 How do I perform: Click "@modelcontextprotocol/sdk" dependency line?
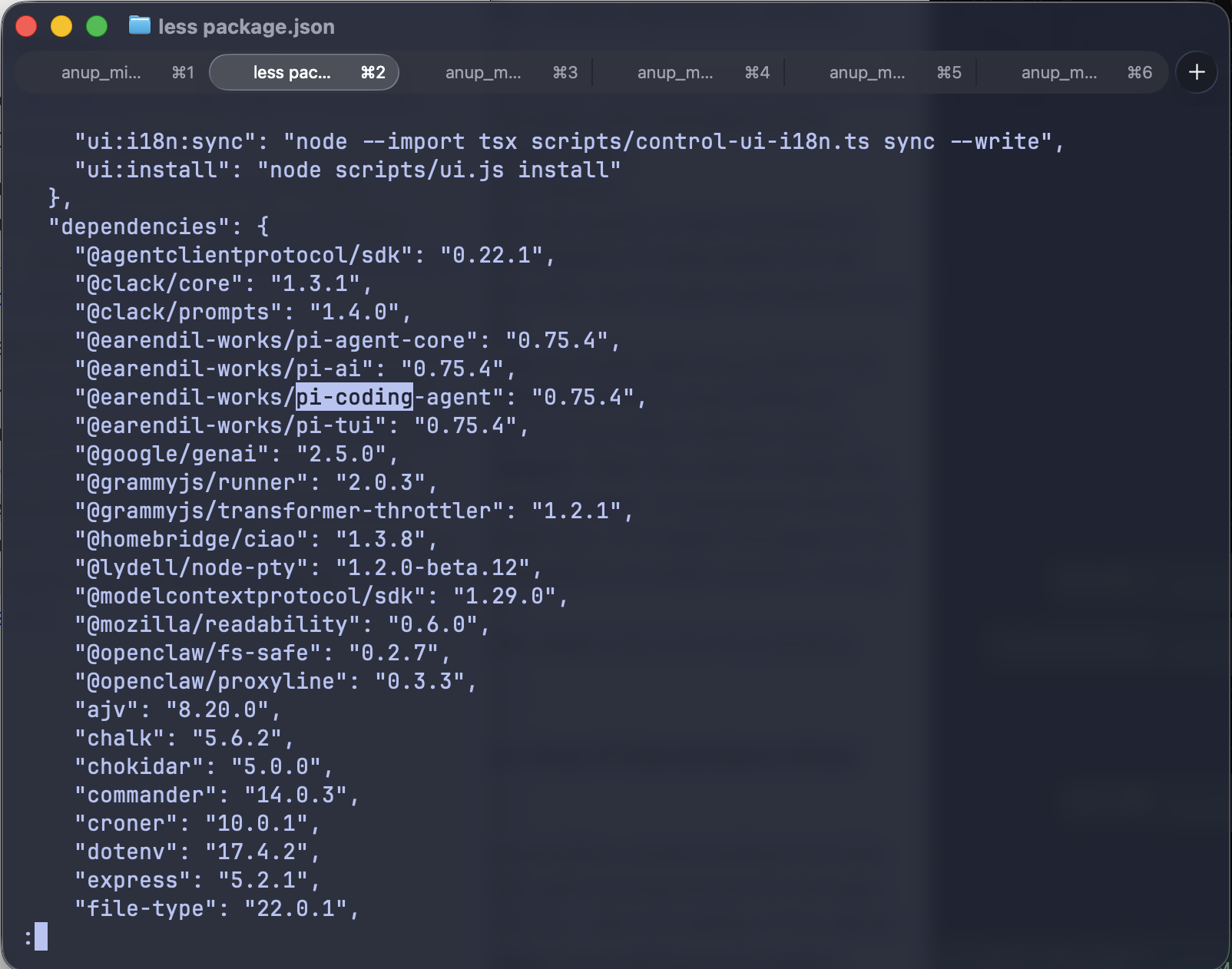click(x=321, y=596)
